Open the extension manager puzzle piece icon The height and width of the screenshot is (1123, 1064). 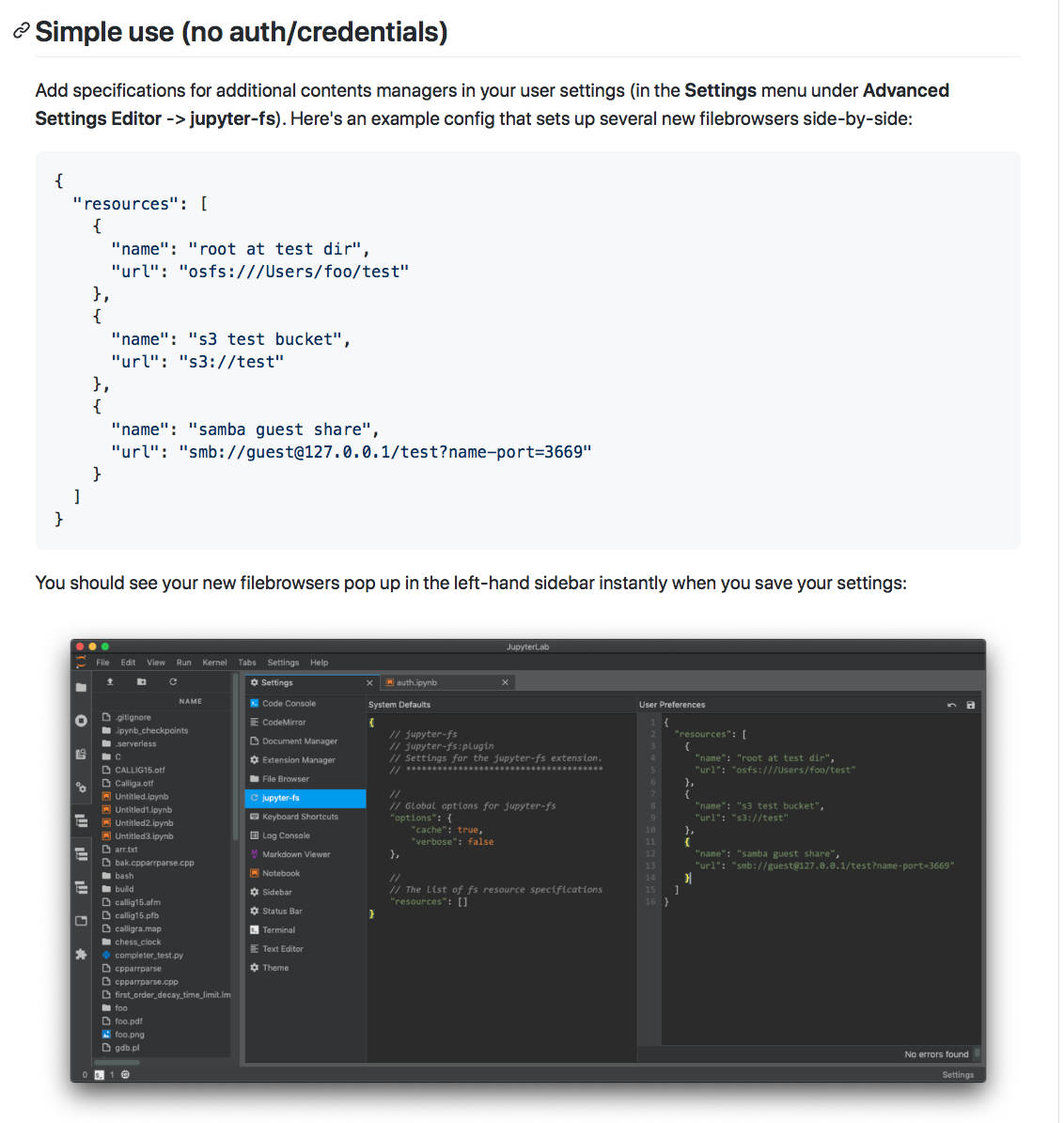81,954
